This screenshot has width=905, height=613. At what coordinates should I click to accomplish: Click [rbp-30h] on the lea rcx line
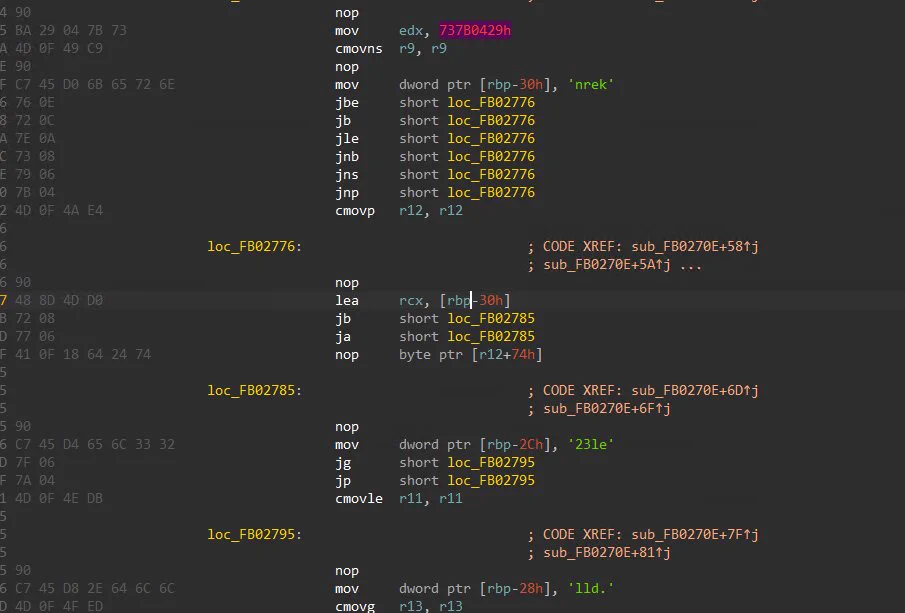[x=475, y=301]
